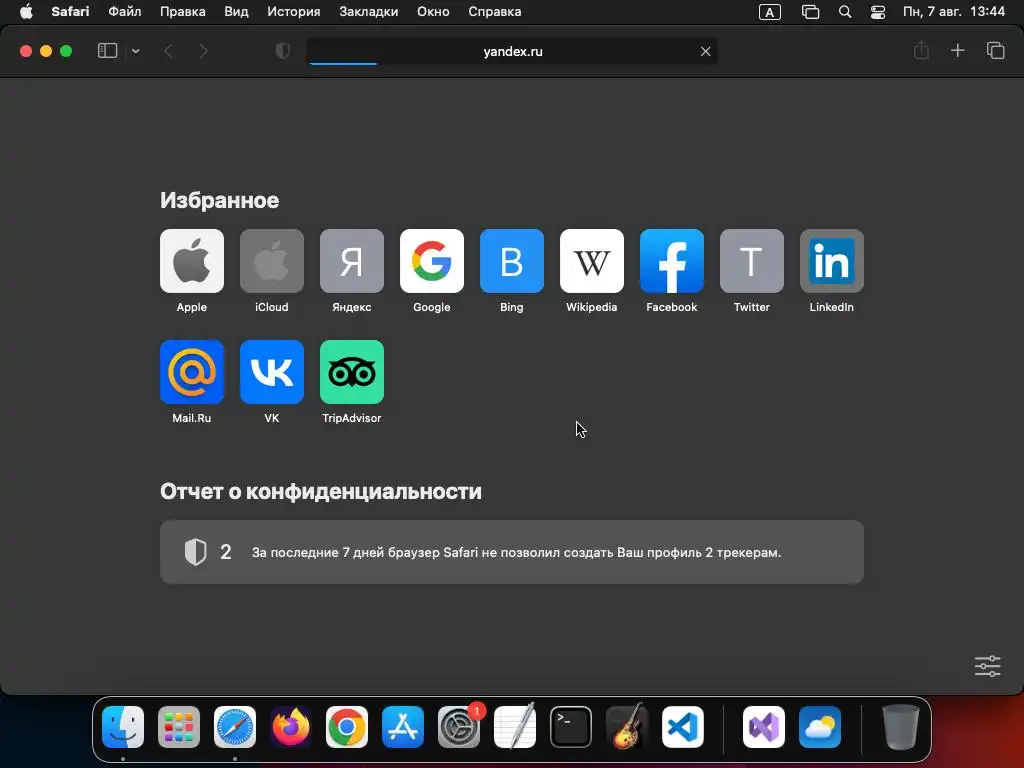
Task: Open the История menu
Action: point(294,12)
